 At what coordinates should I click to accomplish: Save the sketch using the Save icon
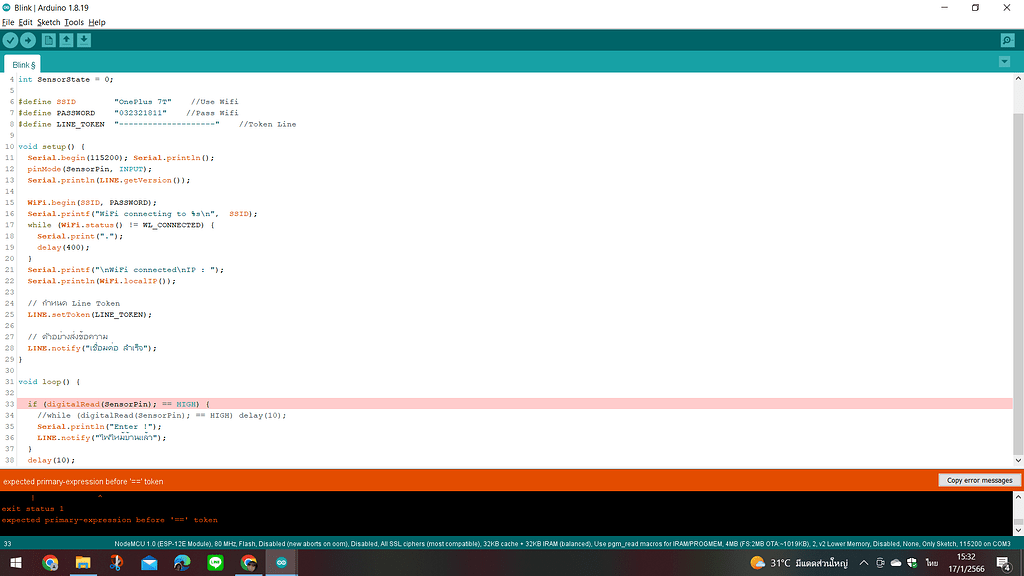click(x=84, y=40)
